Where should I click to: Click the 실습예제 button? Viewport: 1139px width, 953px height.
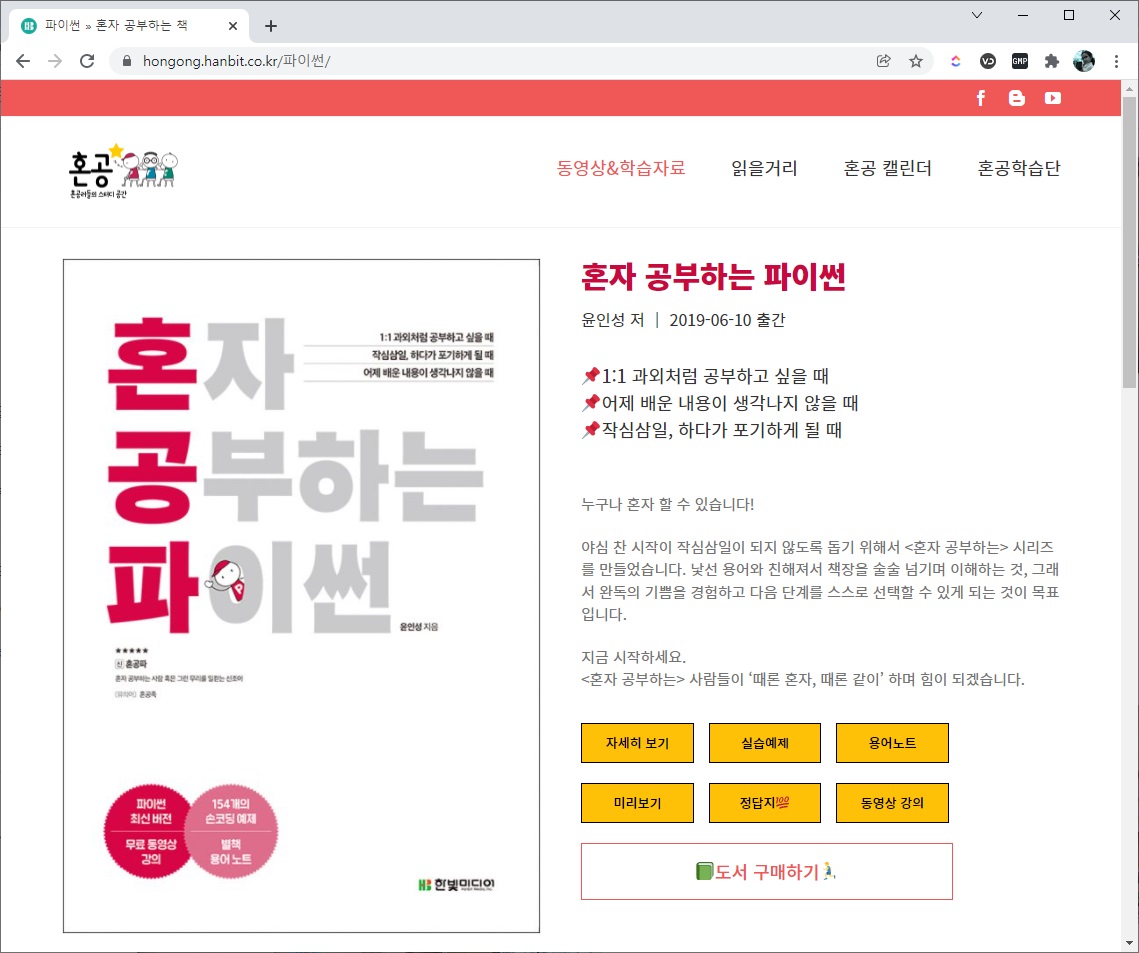pyautogui.click(x=765, y=743)
